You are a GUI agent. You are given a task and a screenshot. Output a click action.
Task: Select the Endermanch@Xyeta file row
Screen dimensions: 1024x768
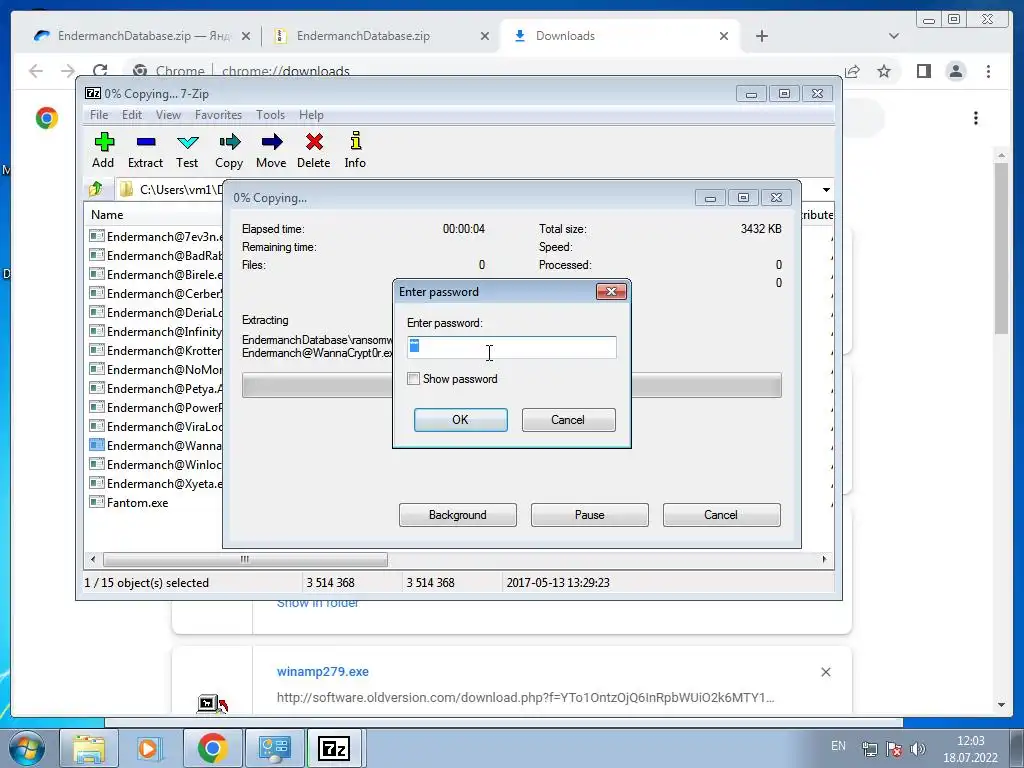pyautogui.click(x=155, y=484)
